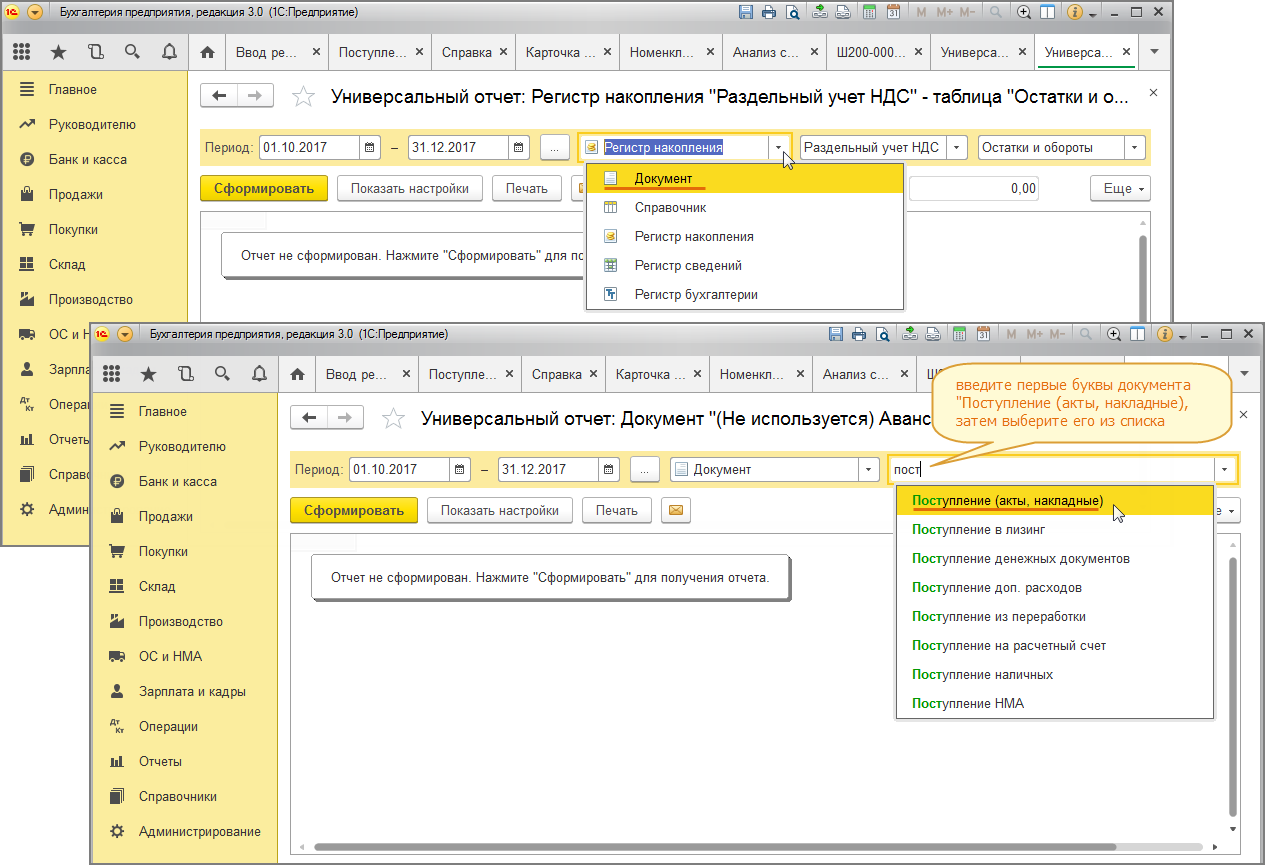The image size is (1267, 868).
Task: Select Документ in object type list
Action: coord(745,179)
